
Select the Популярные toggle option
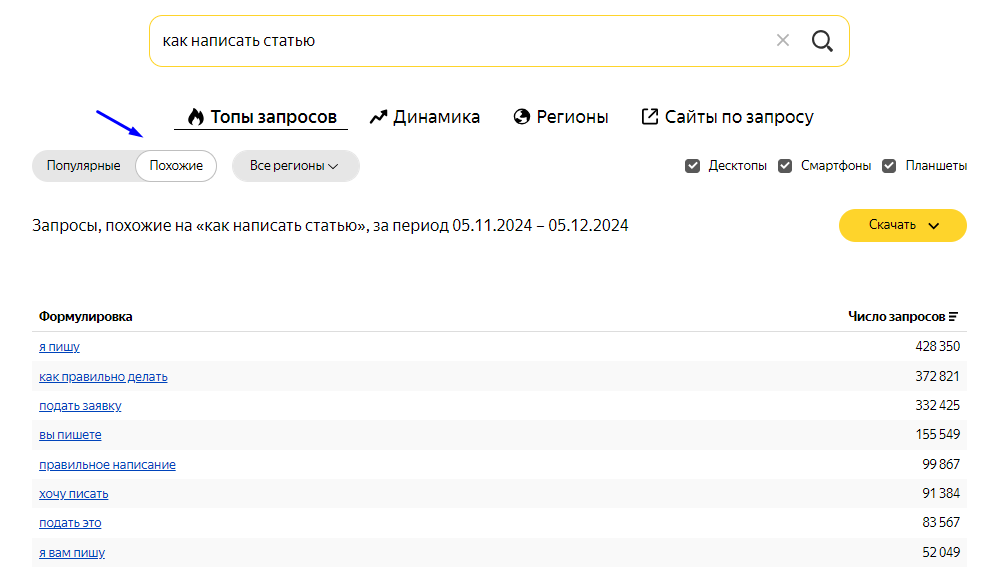click(x=84, y=166)
